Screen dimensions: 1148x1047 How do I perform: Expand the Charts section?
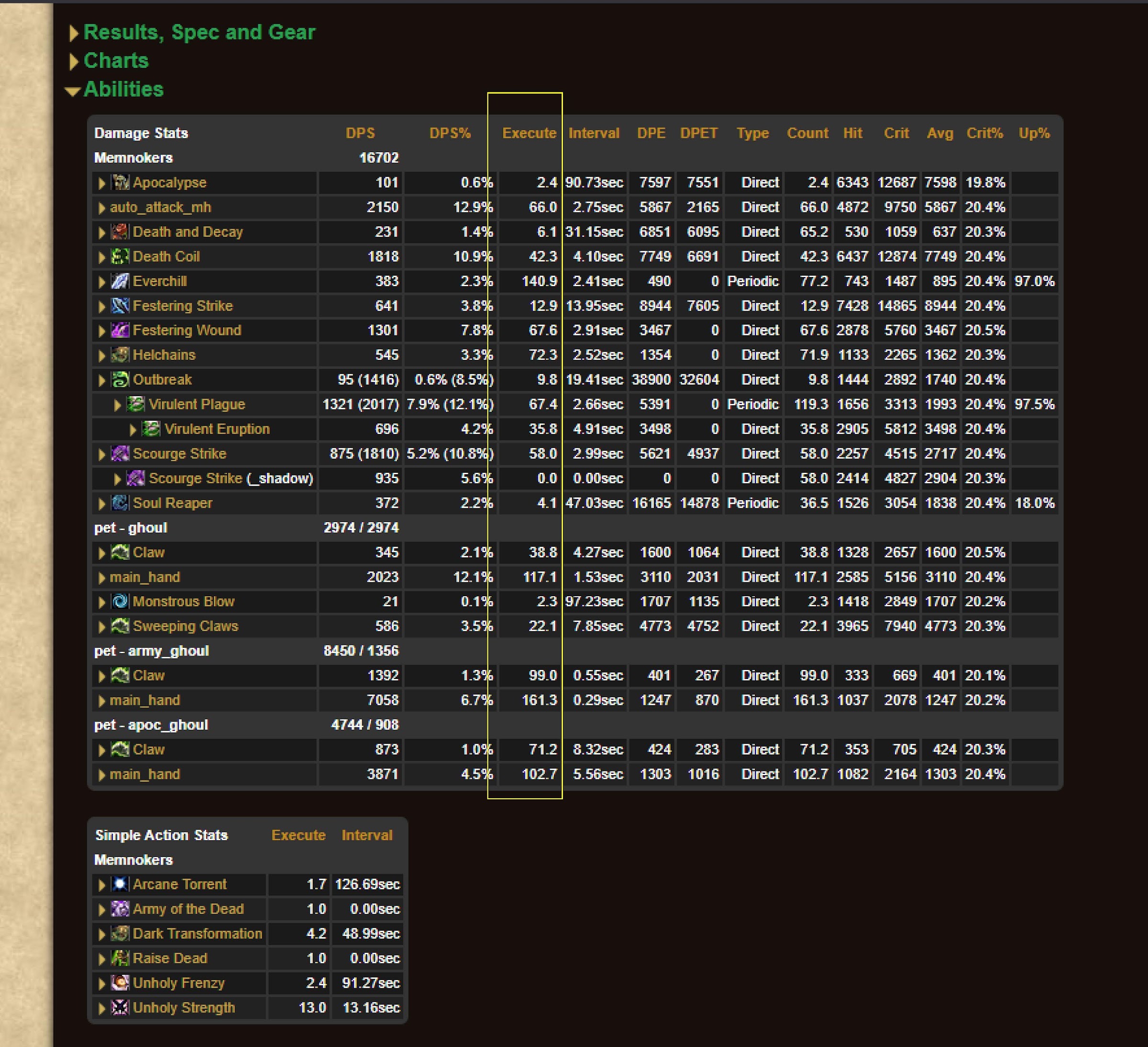(116, 61)
